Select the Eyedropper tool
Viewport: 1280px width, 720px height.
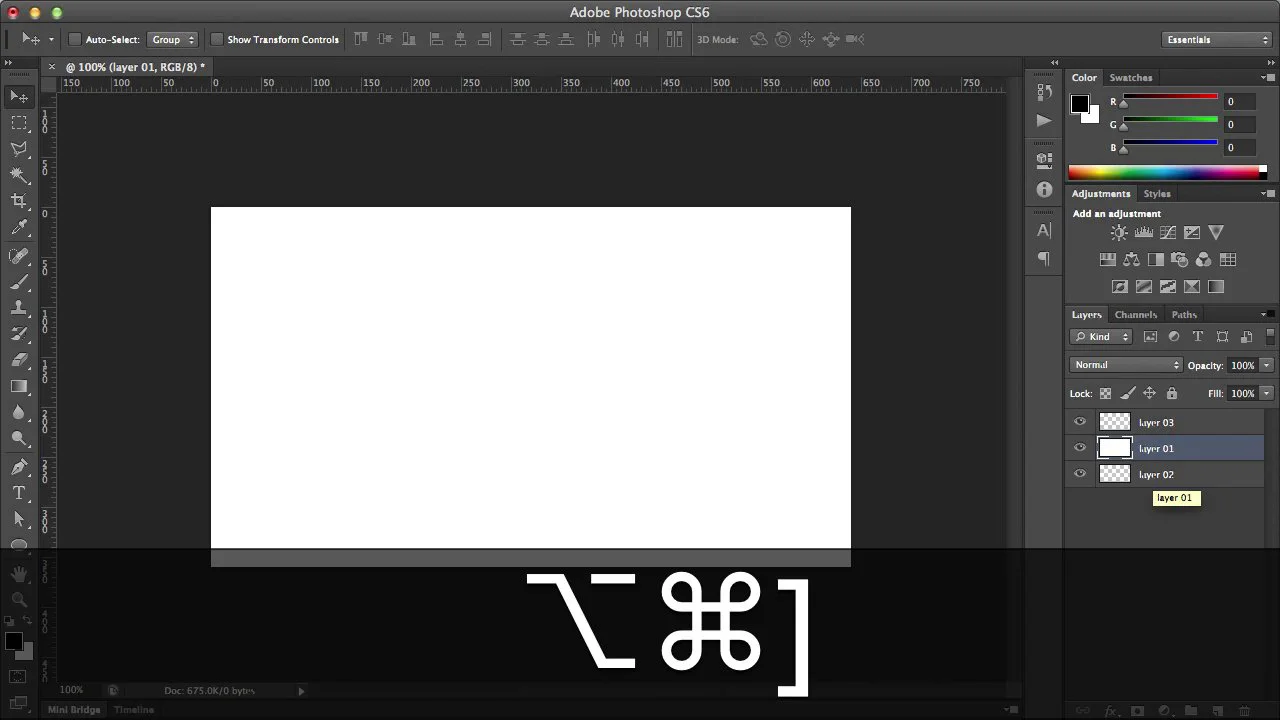[x=19, y=228]
